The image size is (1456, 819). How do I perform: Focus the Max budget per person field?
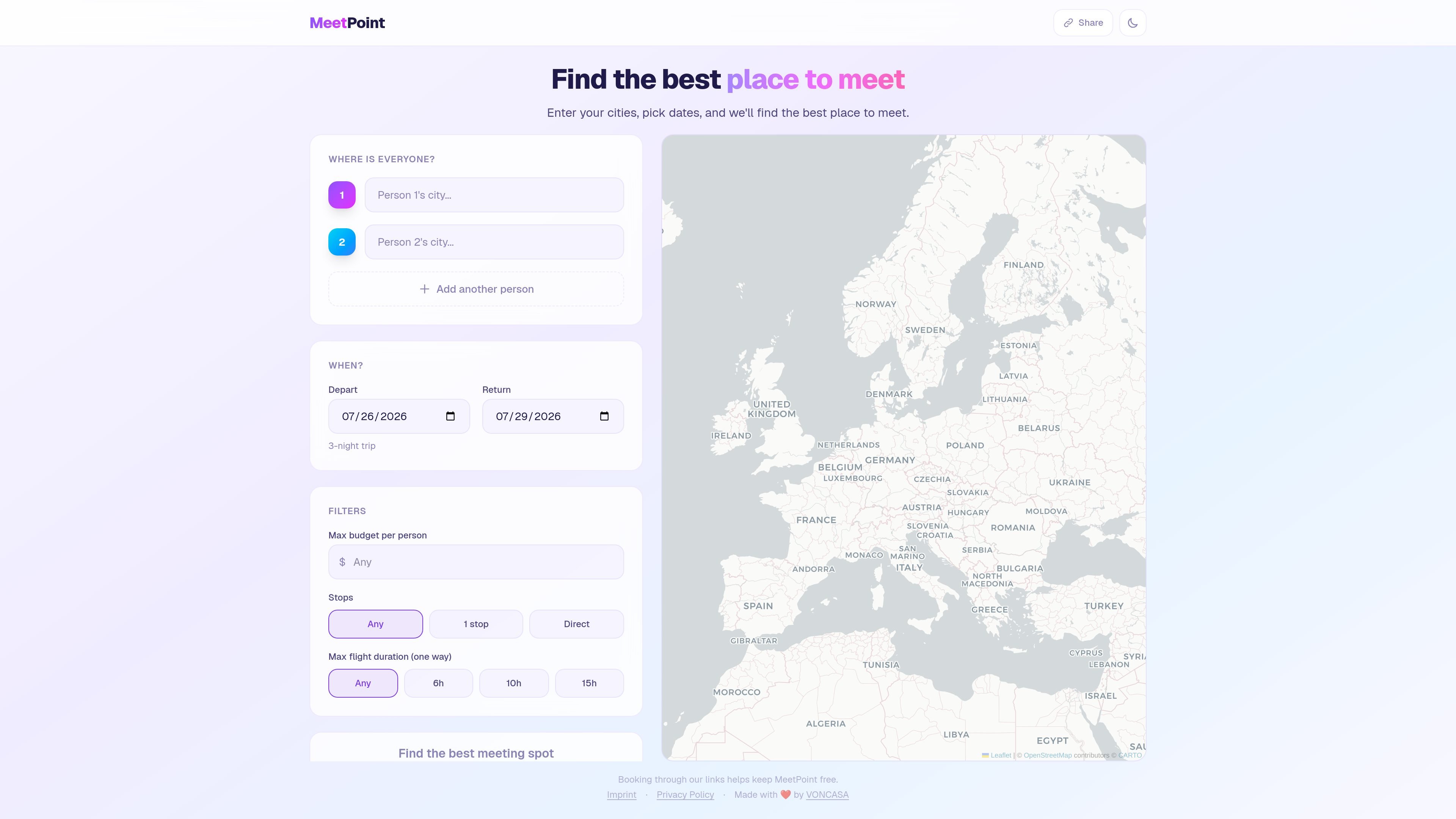476,562
